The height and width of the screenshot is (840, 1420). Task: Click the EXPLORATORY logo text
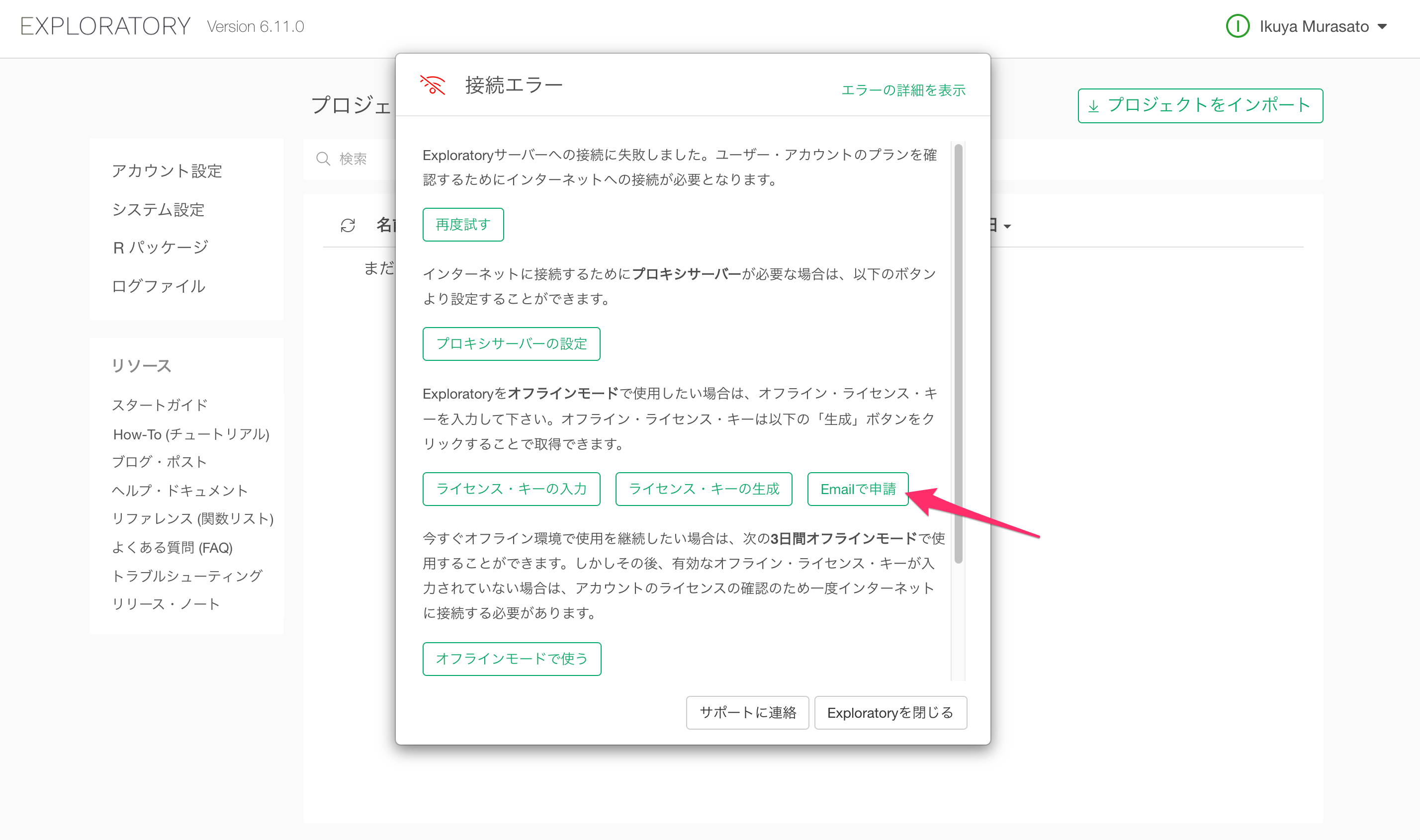tap(105, 26)
